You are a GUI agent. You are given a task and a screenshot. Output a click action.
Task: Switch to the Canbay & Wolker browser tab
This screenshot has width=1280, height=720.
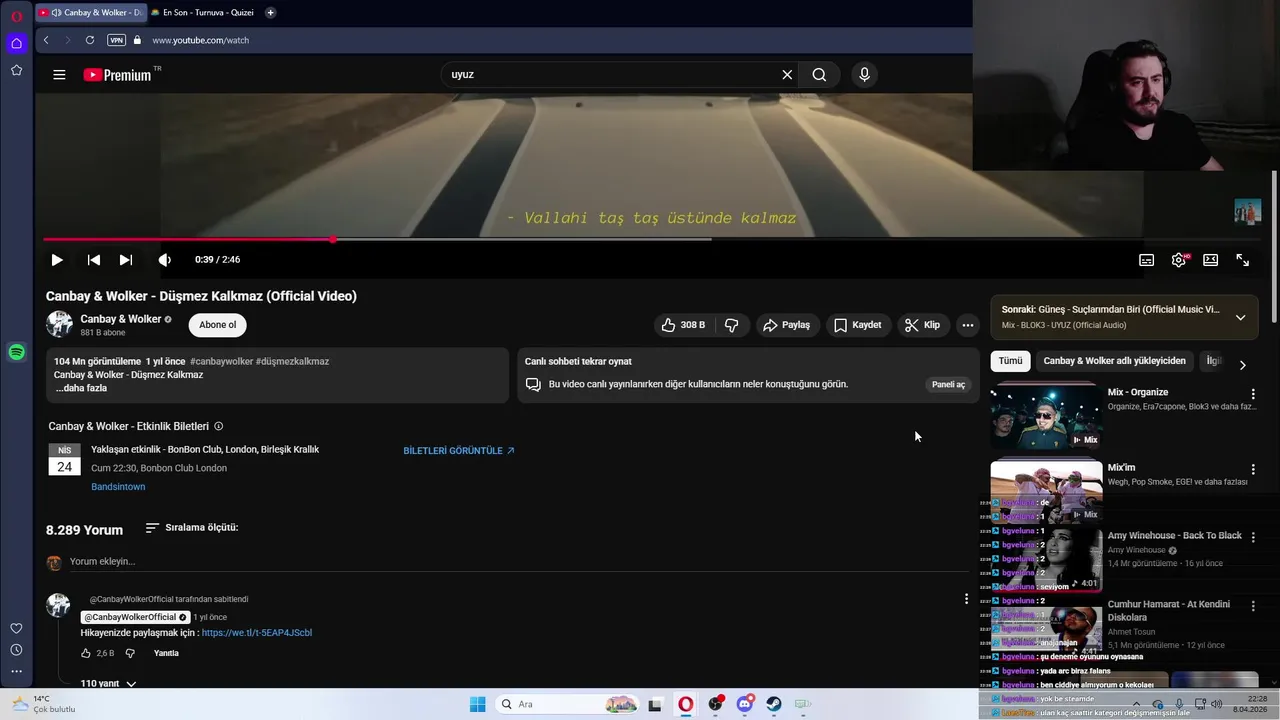[91, 13]
